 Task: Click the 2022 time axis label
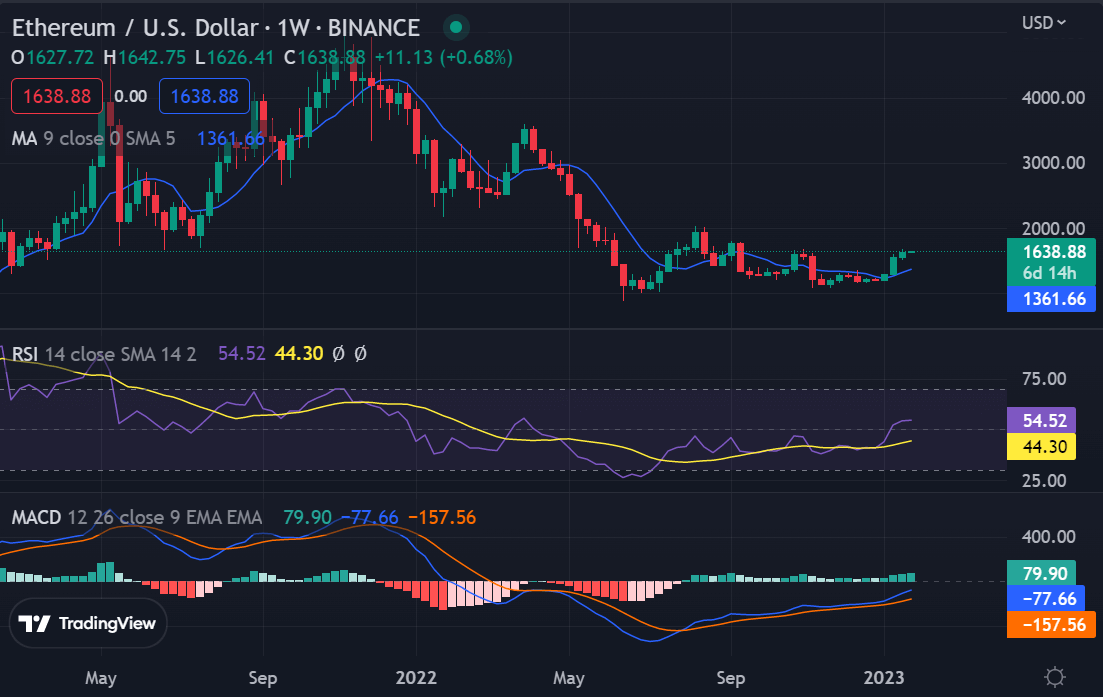[416, 678]
